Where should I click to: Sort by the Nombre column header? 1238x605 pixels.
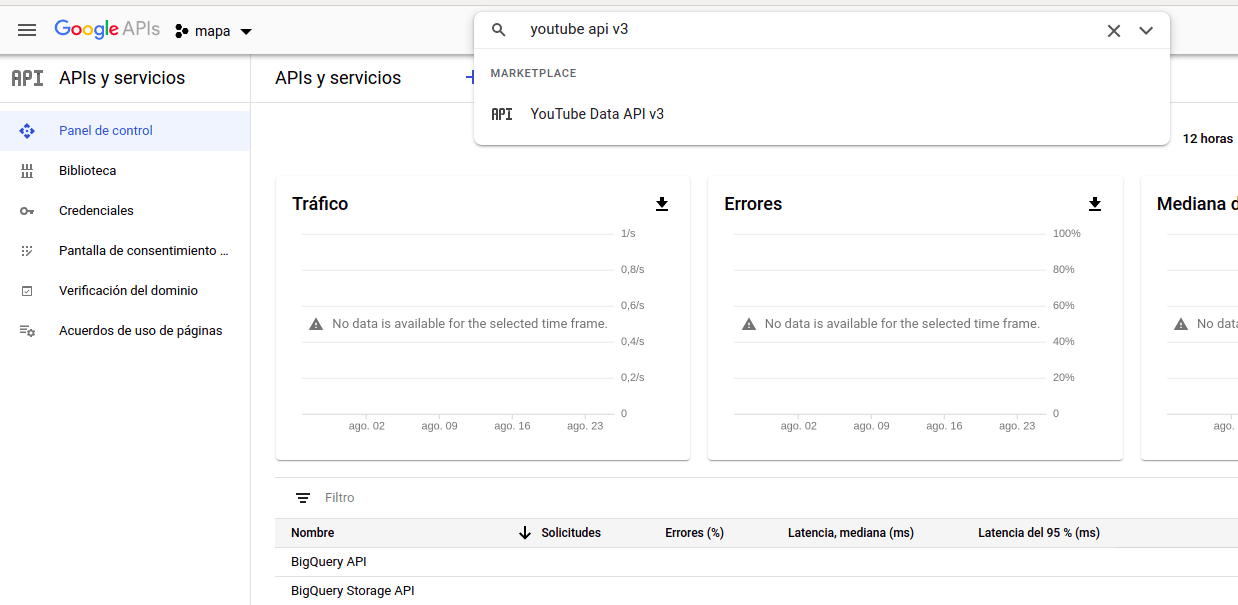313,533
